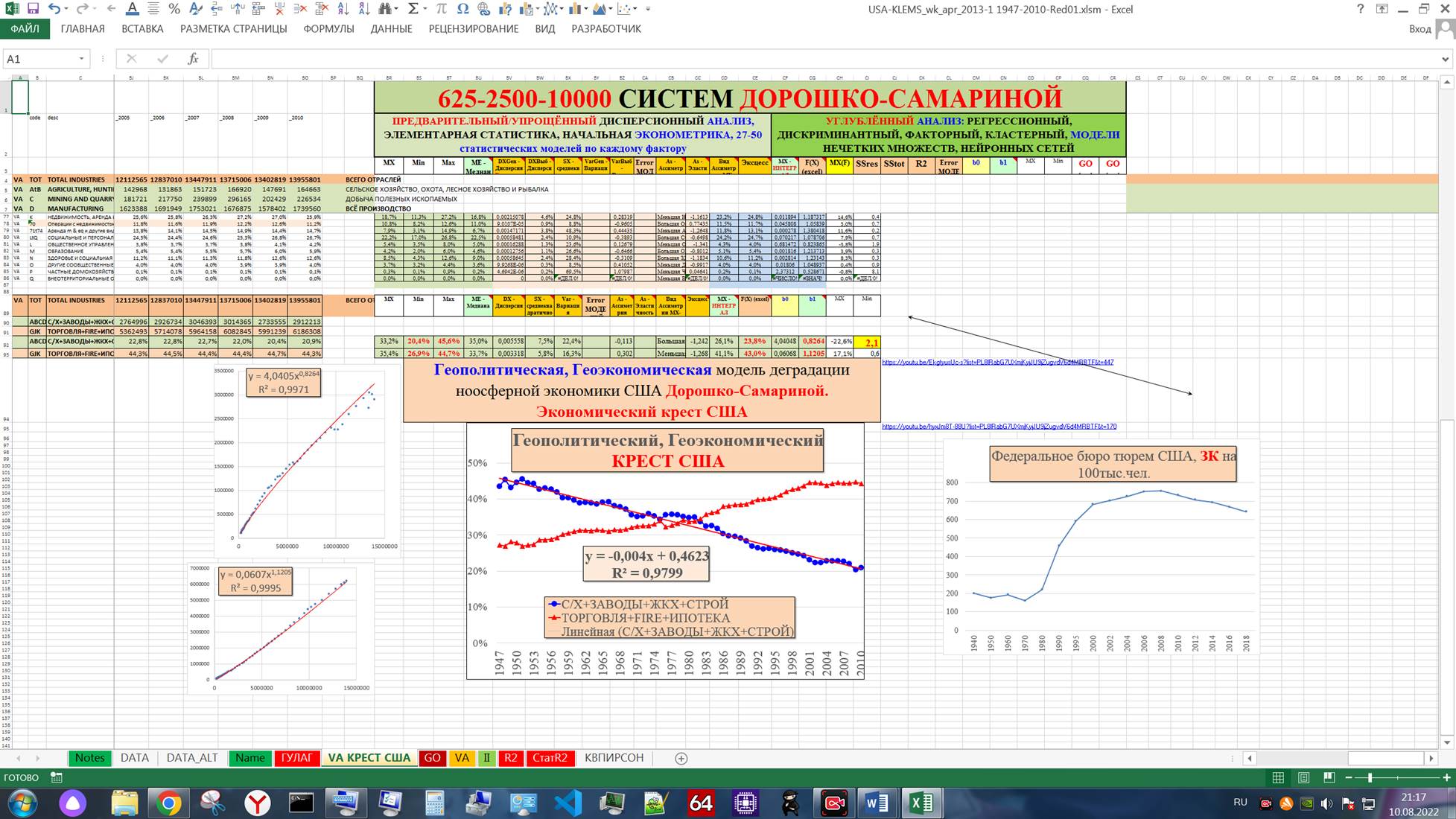Switch to Normal view in status bar
The height and width of the screenshot is (819, 1456).
[x=1278, y=777]
